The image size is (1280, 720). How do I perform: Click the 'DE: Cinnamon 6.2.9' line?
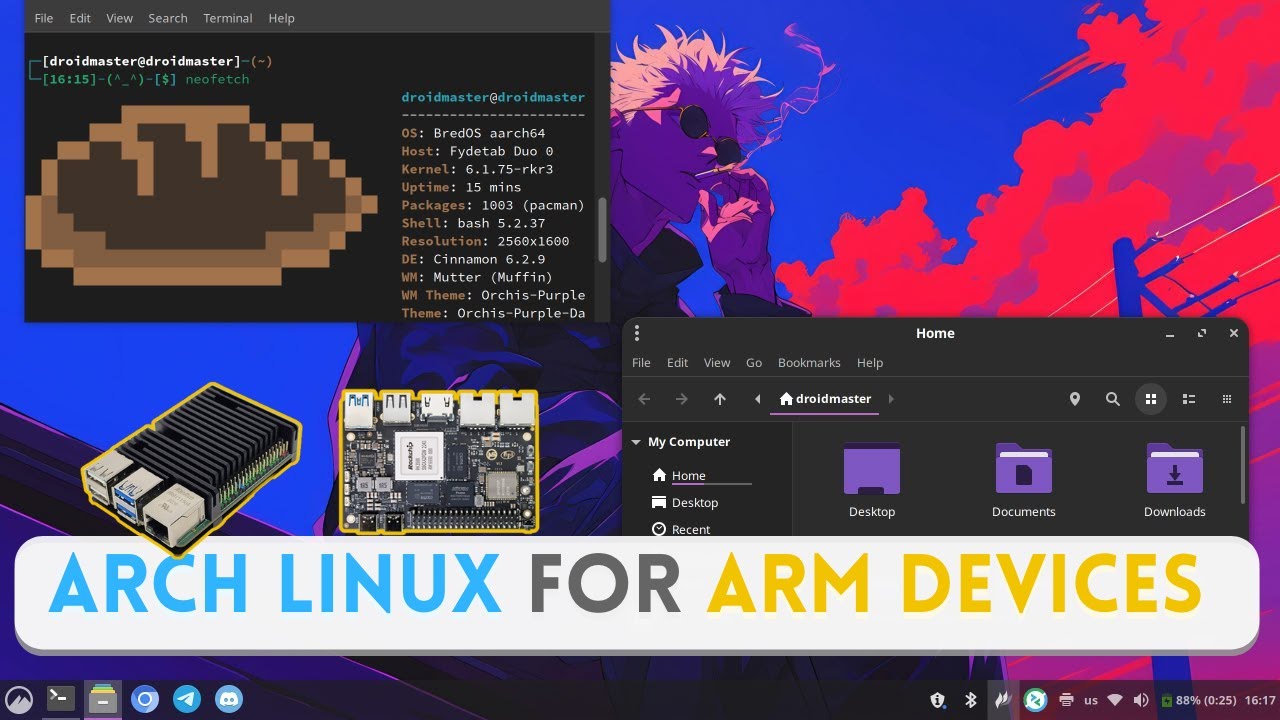[473, 259]
